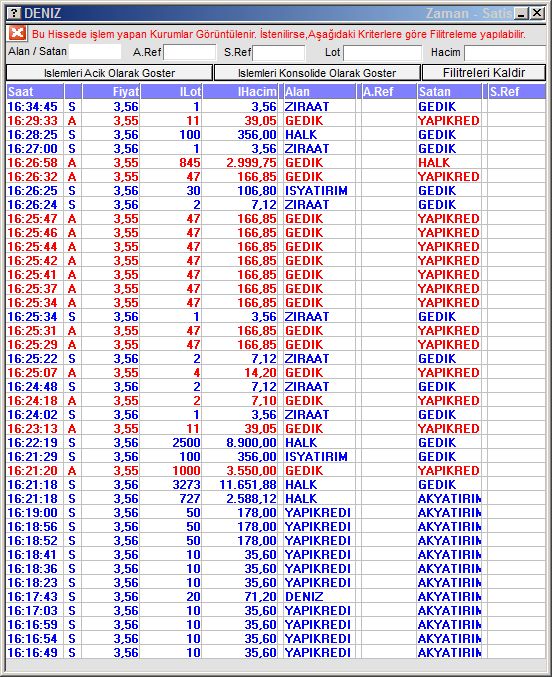Close the DENIZ window
Image resolution: width=552 pixels, height=677 pixels.
point(537,13)
